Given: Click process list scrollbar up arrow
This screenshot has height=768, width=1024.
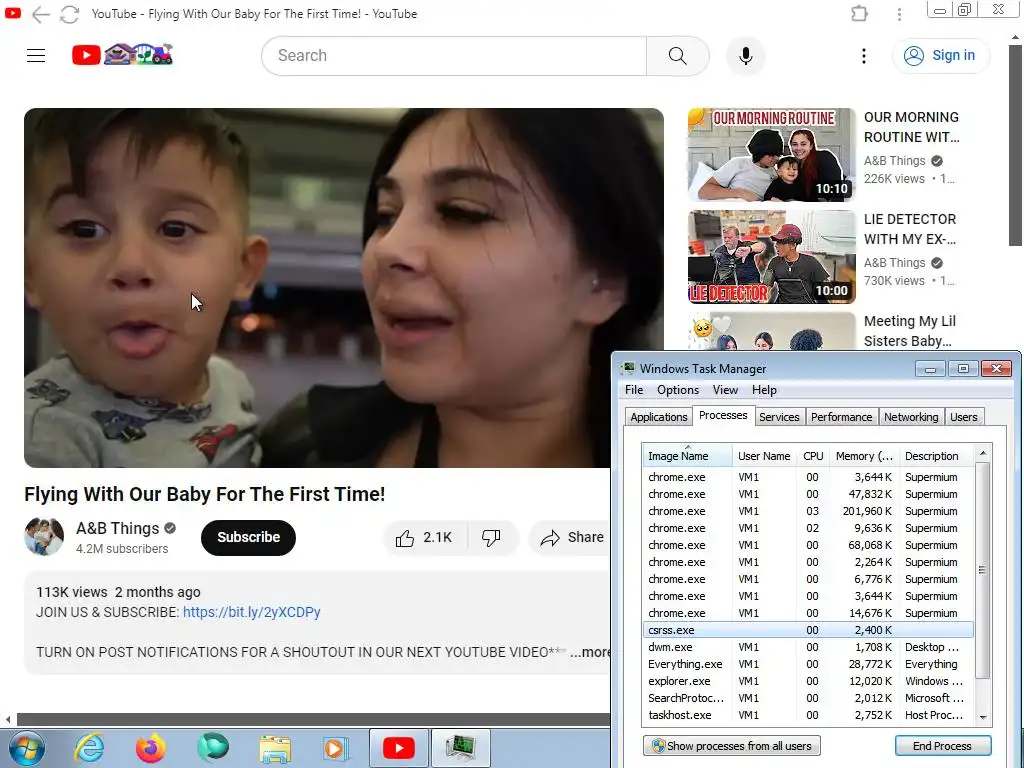Looking at the screenshot, I should pyautogui.click(x=983, y=453).
